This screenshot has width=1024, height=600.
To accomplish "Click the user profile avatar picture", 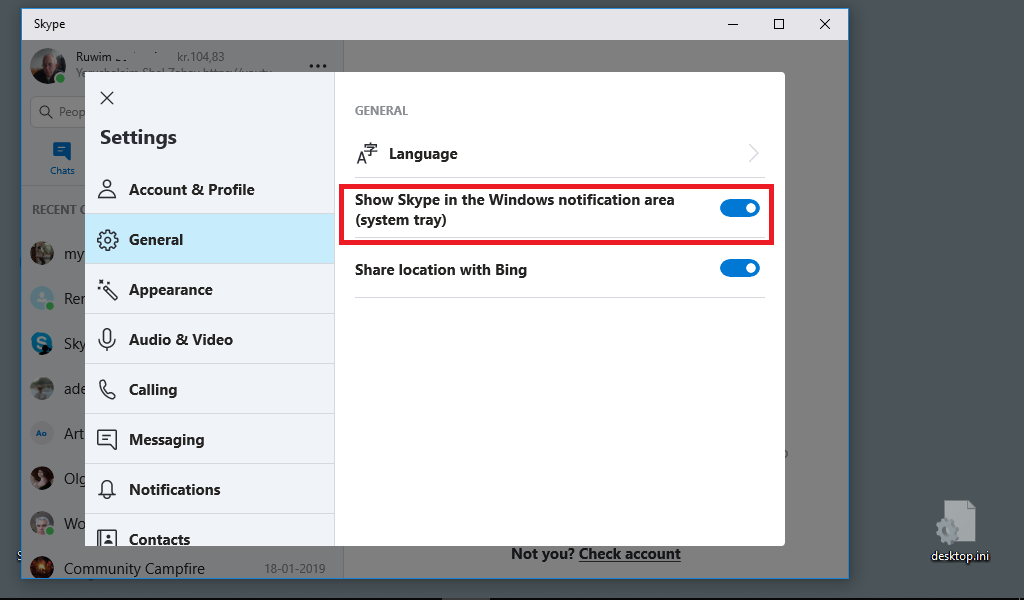I will (x=48, y=65).
